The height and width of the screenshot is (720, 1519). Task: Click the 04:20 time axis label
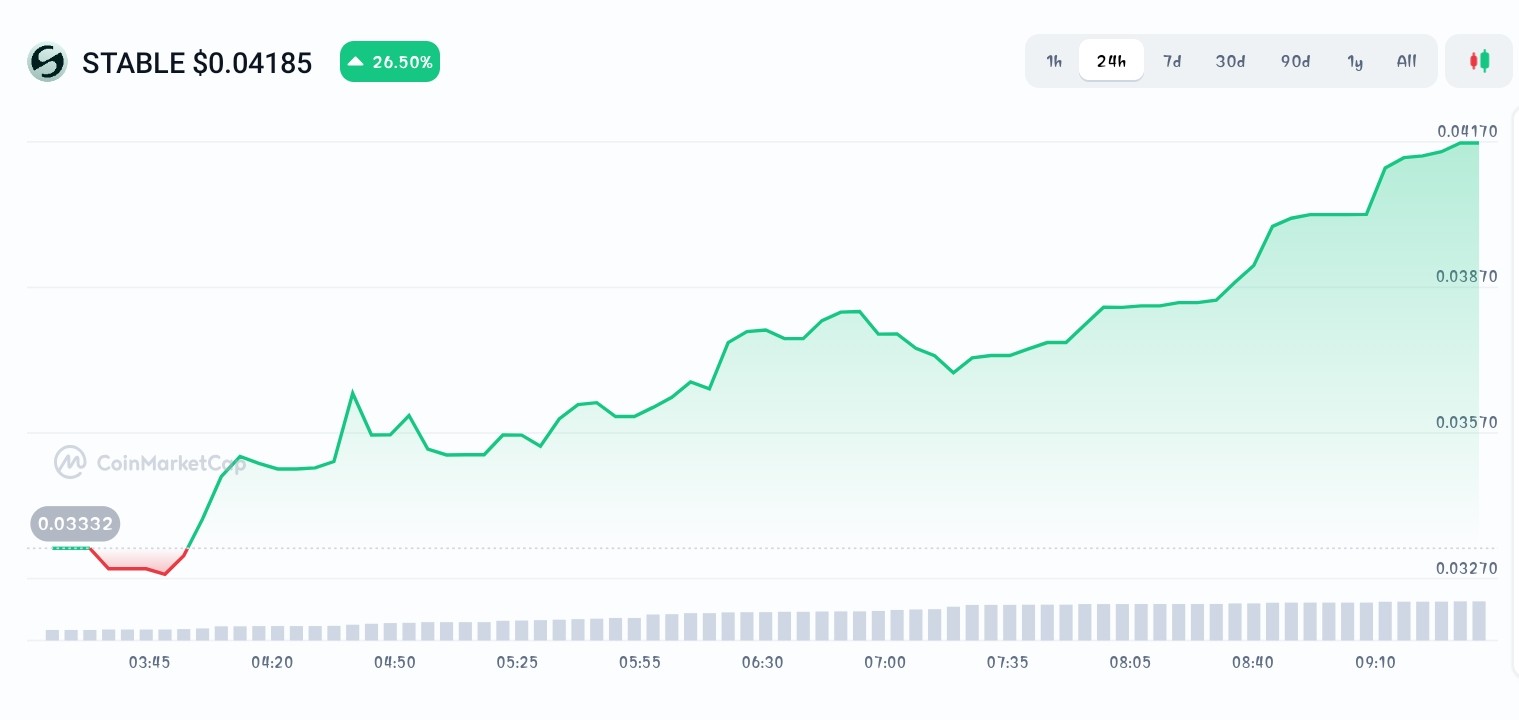272,662
